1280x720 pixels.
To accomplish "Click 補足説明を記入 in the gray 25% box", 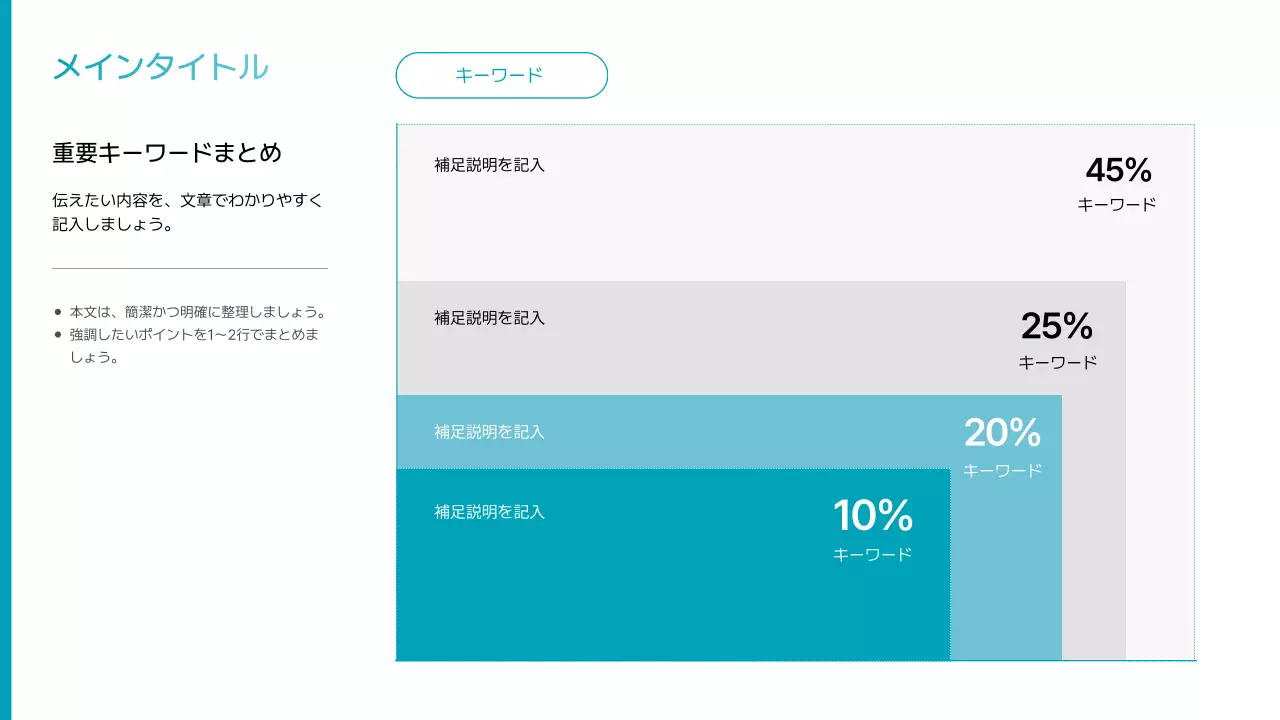I will [489, 318].
